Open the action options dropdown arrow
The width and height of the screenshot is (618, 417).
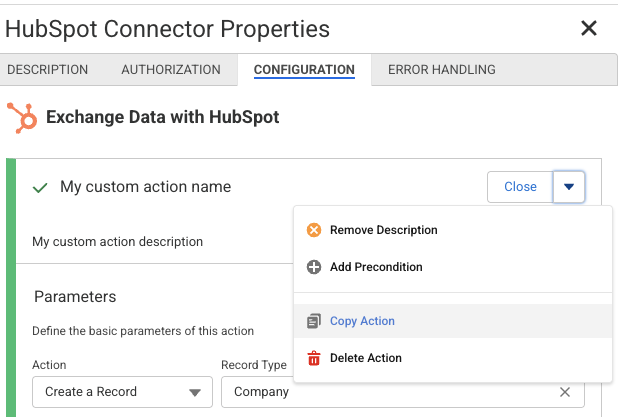point(568,187)
